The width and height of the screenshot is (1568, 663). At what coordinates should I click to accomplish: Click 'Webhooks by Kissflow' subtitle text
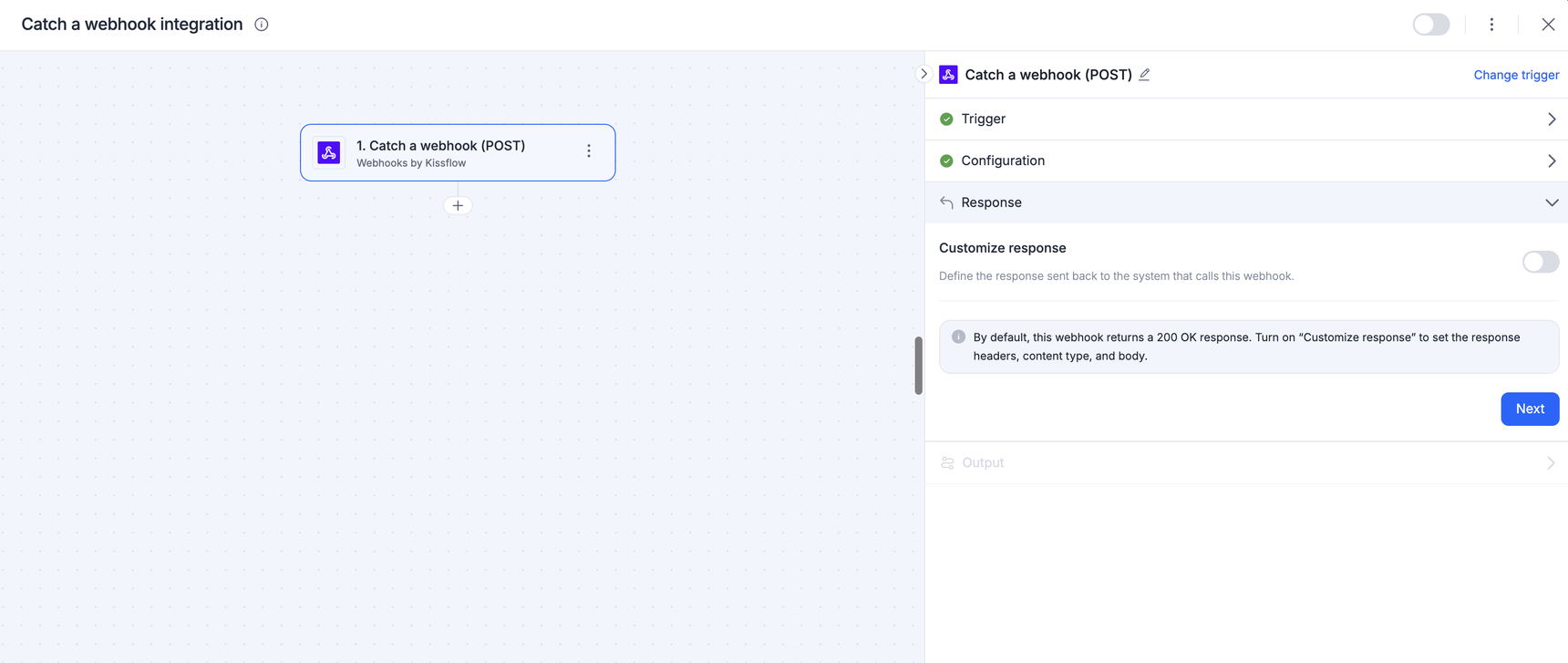tap(411, 163)
